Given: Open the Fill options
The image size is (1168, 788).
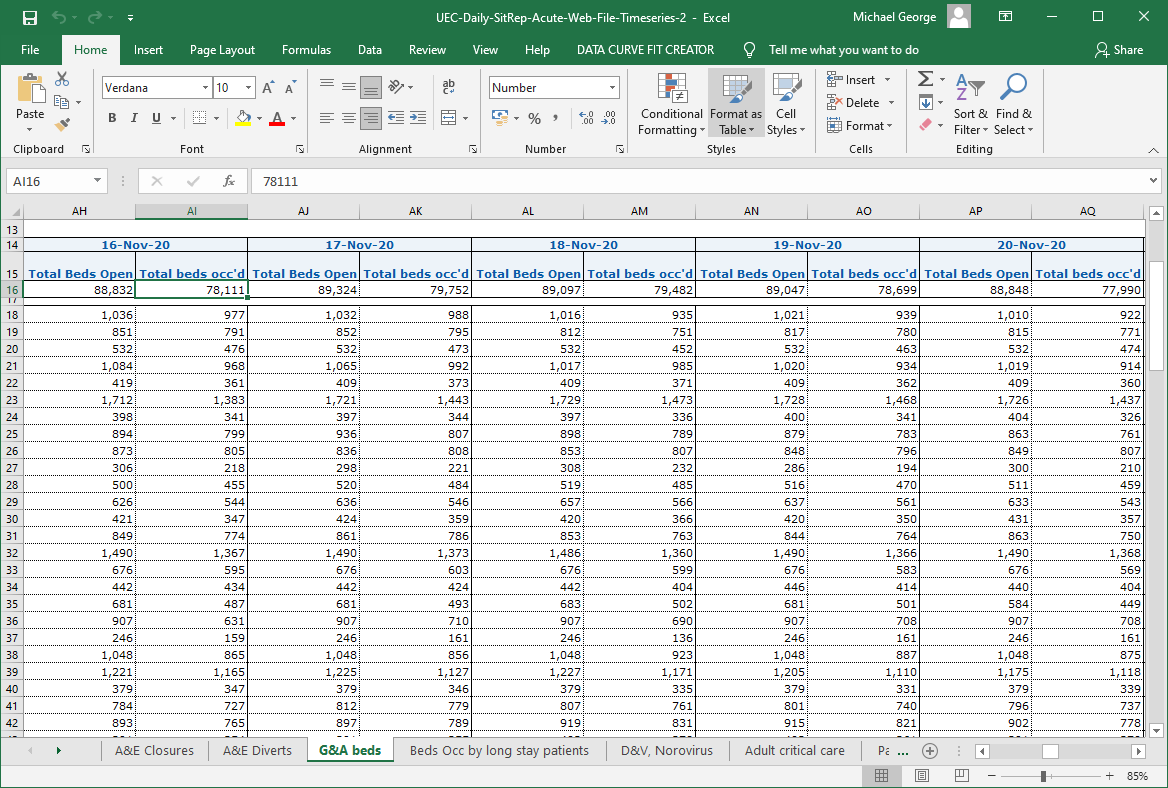Looking at the screenshot, I should pyautogui.click(x=926, y=102).
